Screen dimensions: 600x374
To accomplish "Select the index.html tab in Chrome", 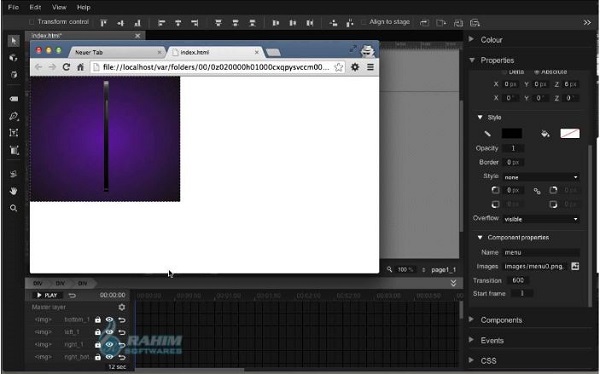I will point(215,52).
